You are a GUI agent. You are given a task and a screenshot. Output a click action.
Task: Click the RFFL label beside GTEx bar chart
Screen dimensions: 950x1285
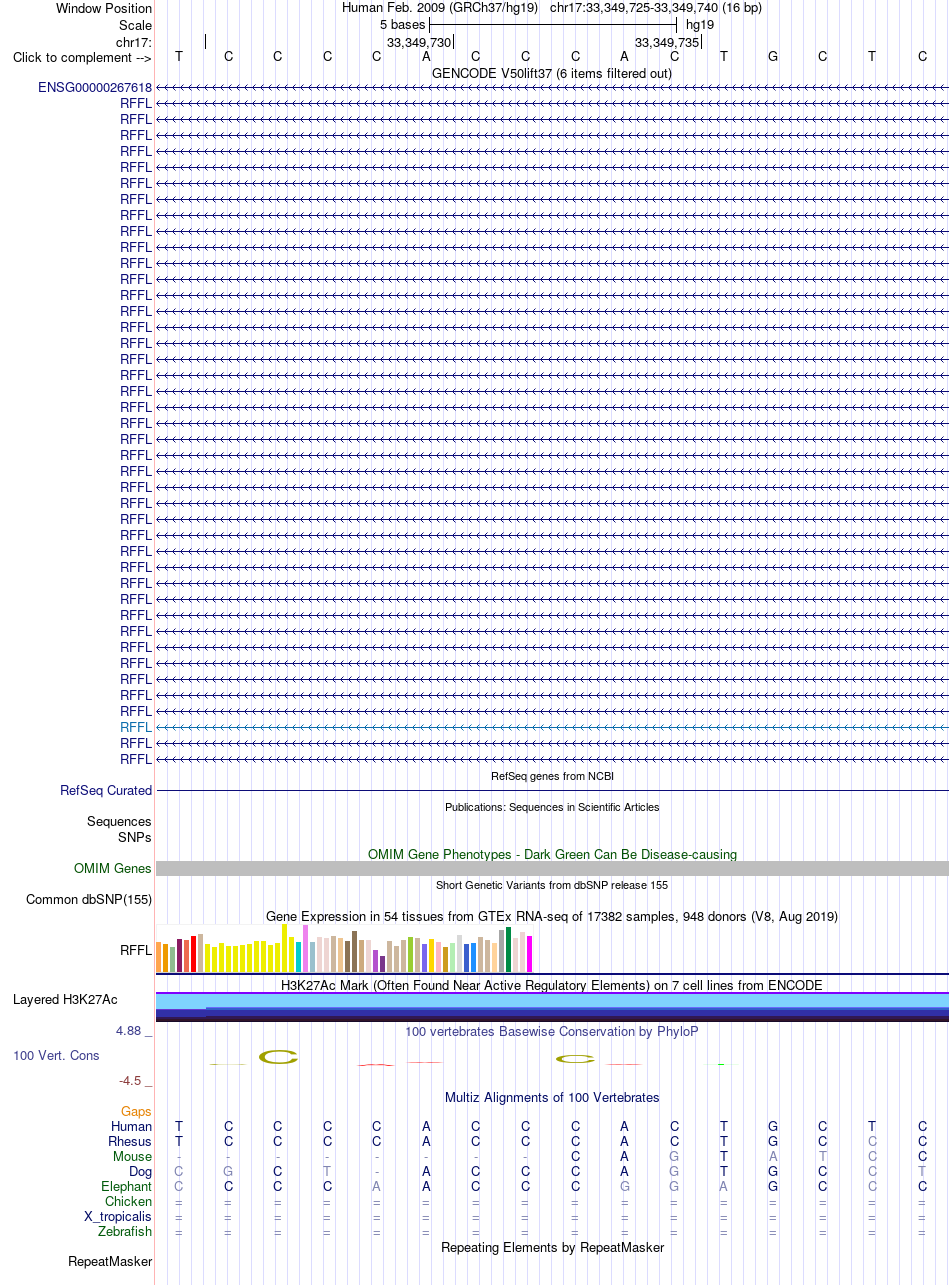pyautogui.click(x=136, y=951)
